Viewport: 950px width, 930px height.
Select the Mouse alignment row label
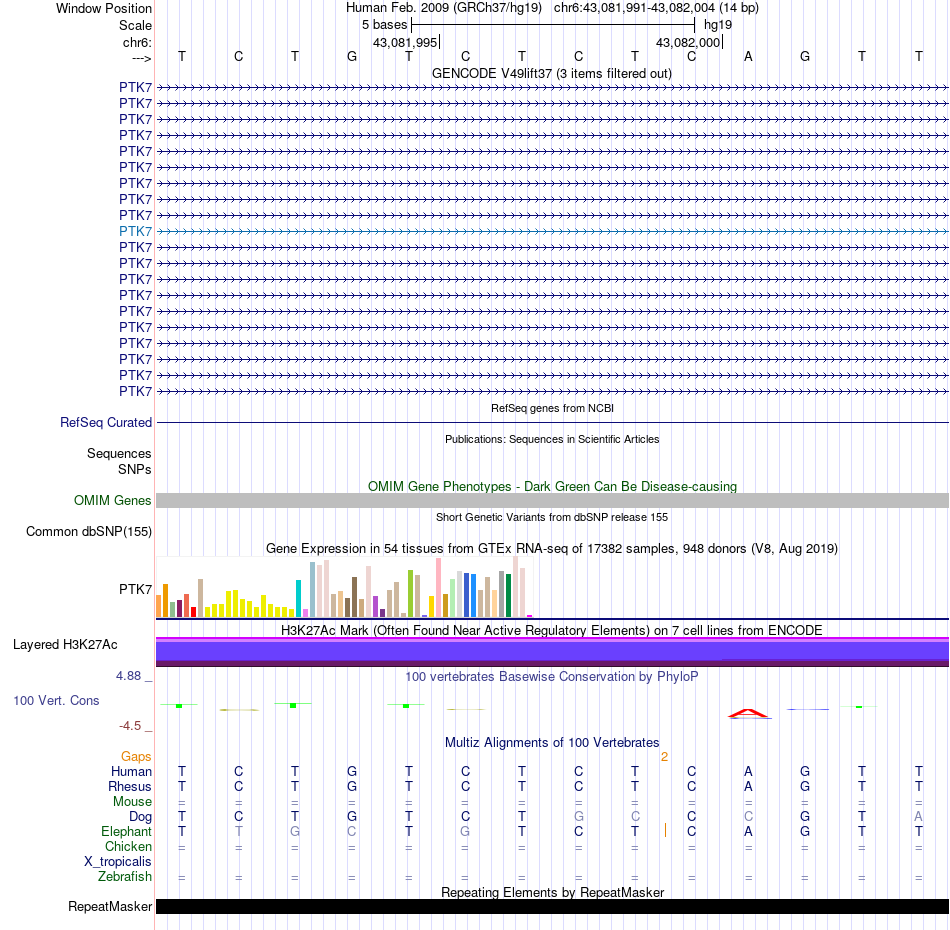(133, 802)
